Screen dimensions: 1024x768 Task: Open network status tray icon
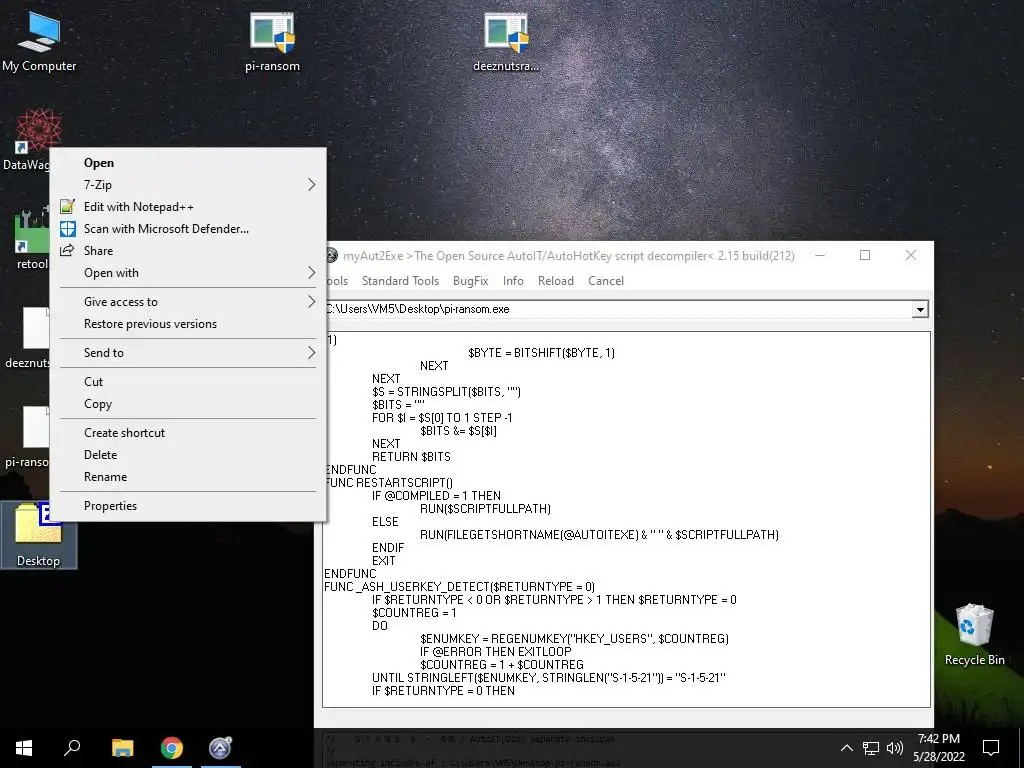click(871, 748)
